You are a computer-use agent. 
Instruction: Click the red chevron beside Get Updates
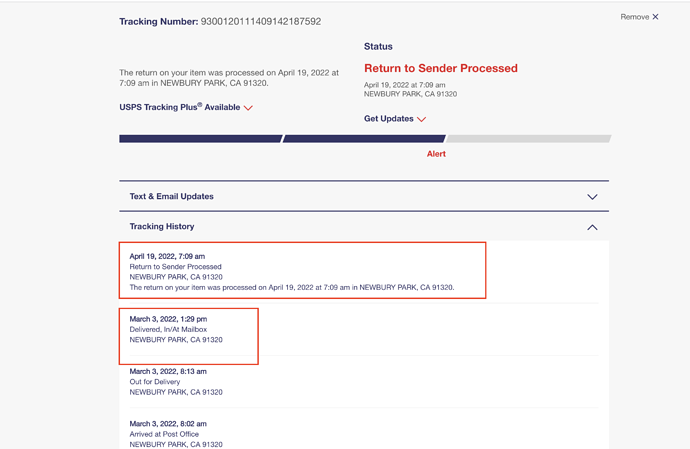pyautogui.click(x=422, y=119)
